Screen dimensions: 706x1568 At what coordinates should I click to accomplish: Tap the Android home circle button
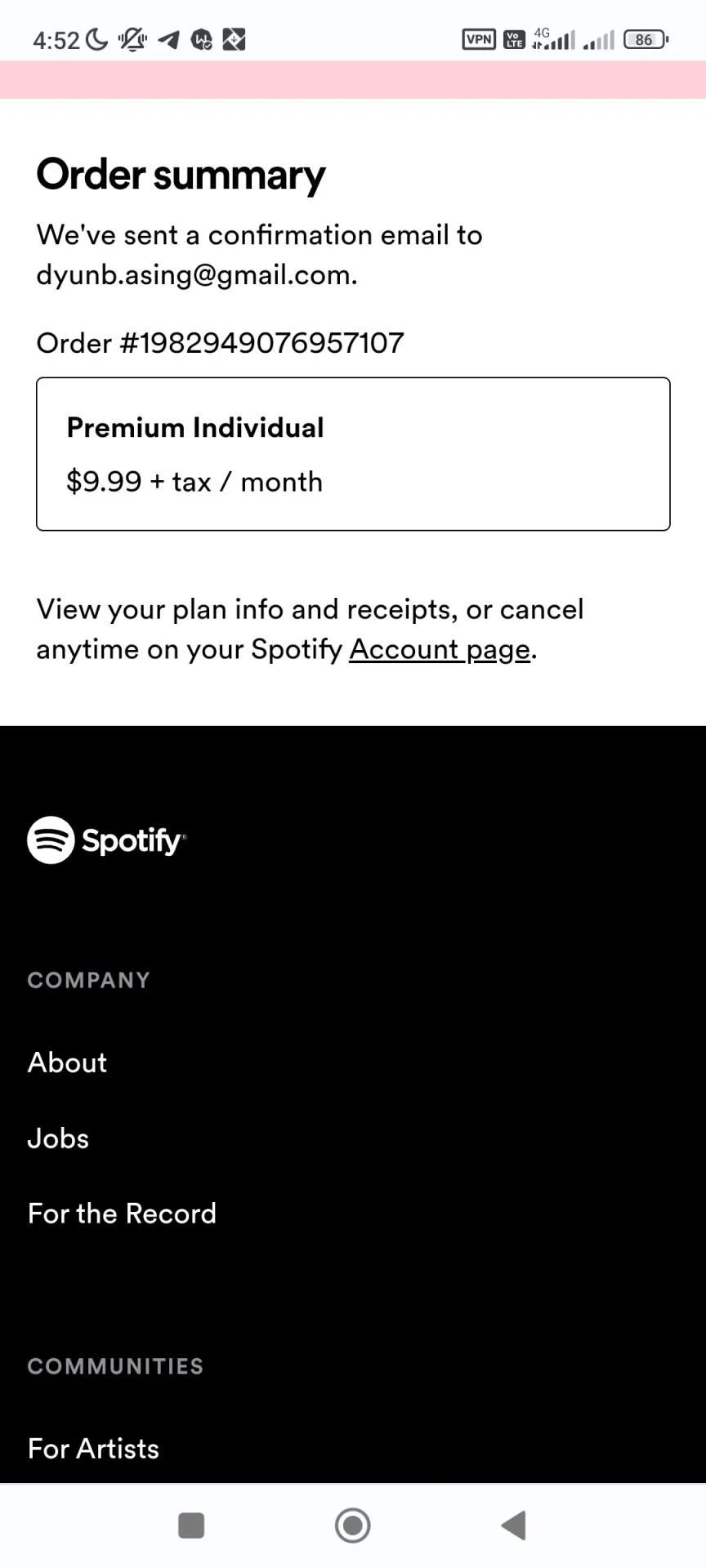(353, 1525)
